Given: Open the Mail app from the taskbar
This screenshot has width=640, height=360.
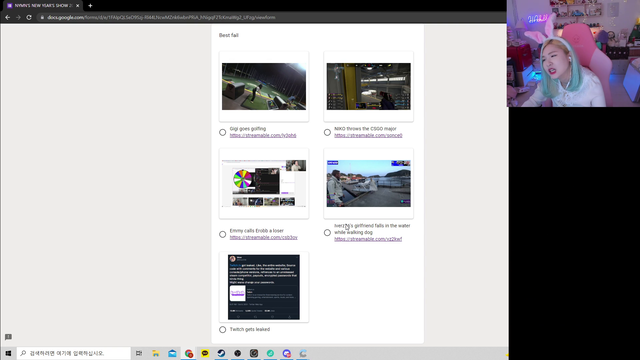Looking at the screenshot, I should (x=172, y=353).
